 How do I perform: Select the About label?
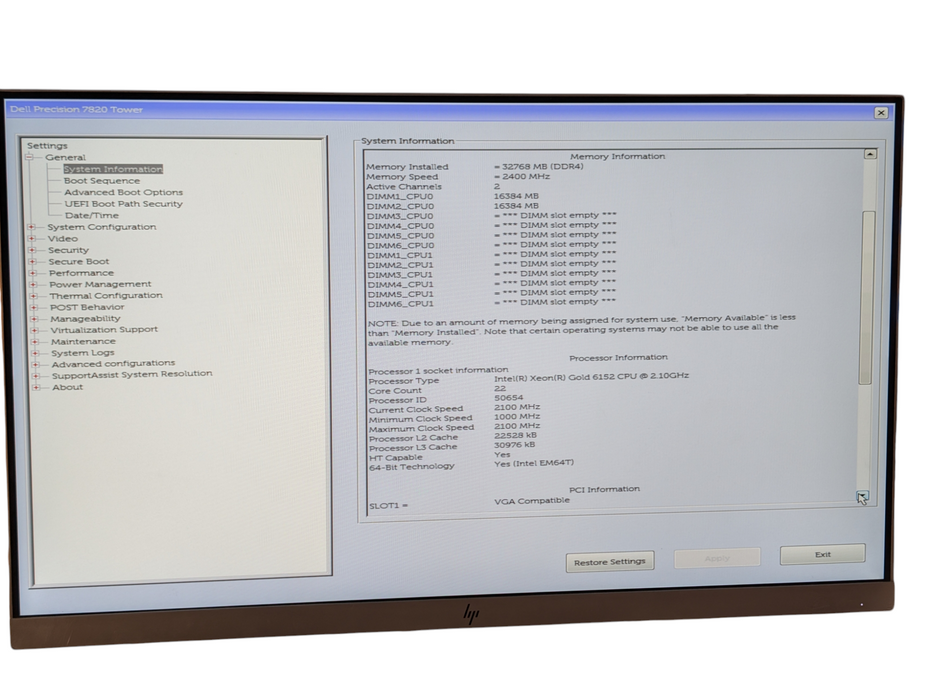point(68,387)
